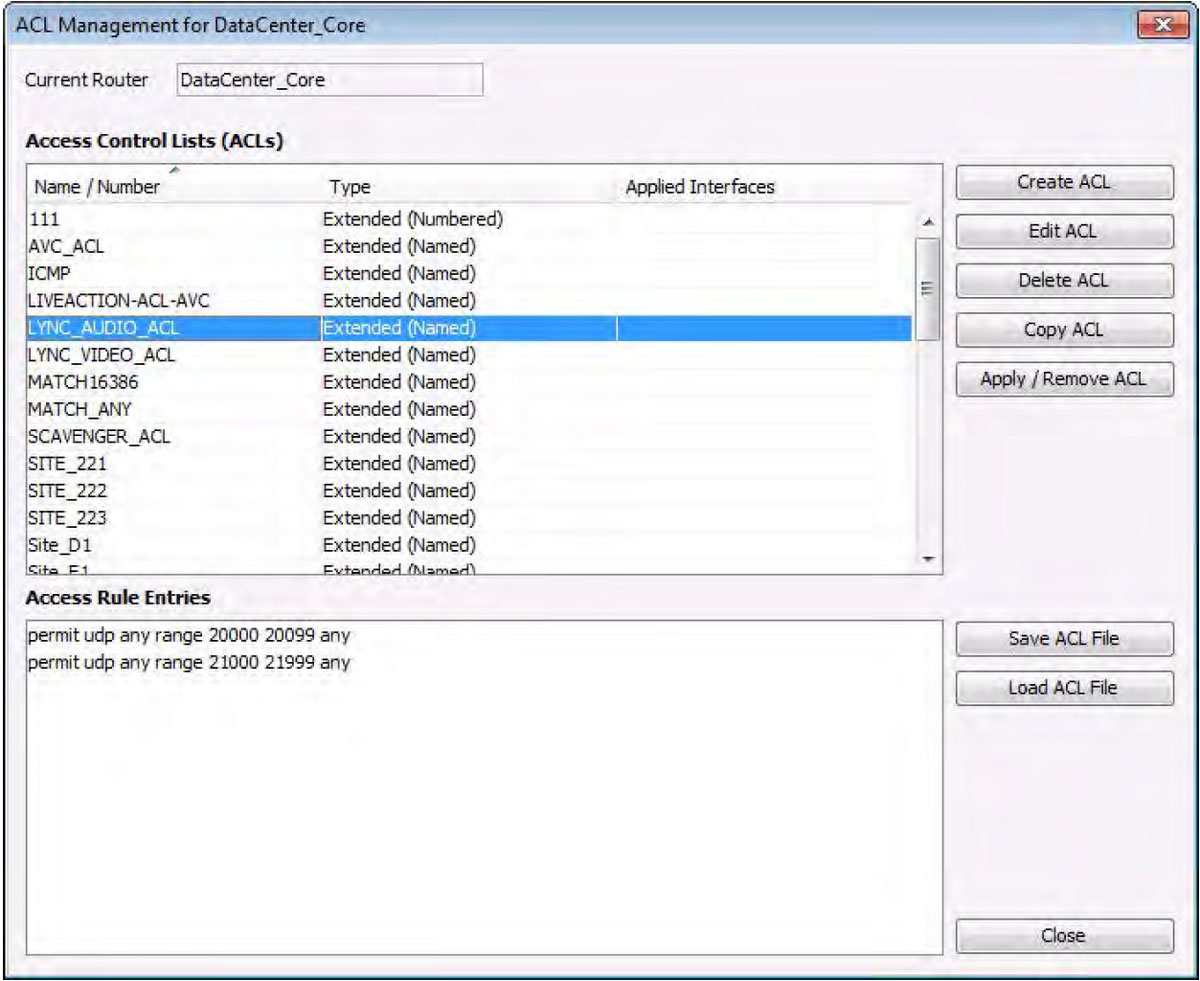1200x981 pixels.
Task: Select ACL 111 in the list
Action: (46, 219)
